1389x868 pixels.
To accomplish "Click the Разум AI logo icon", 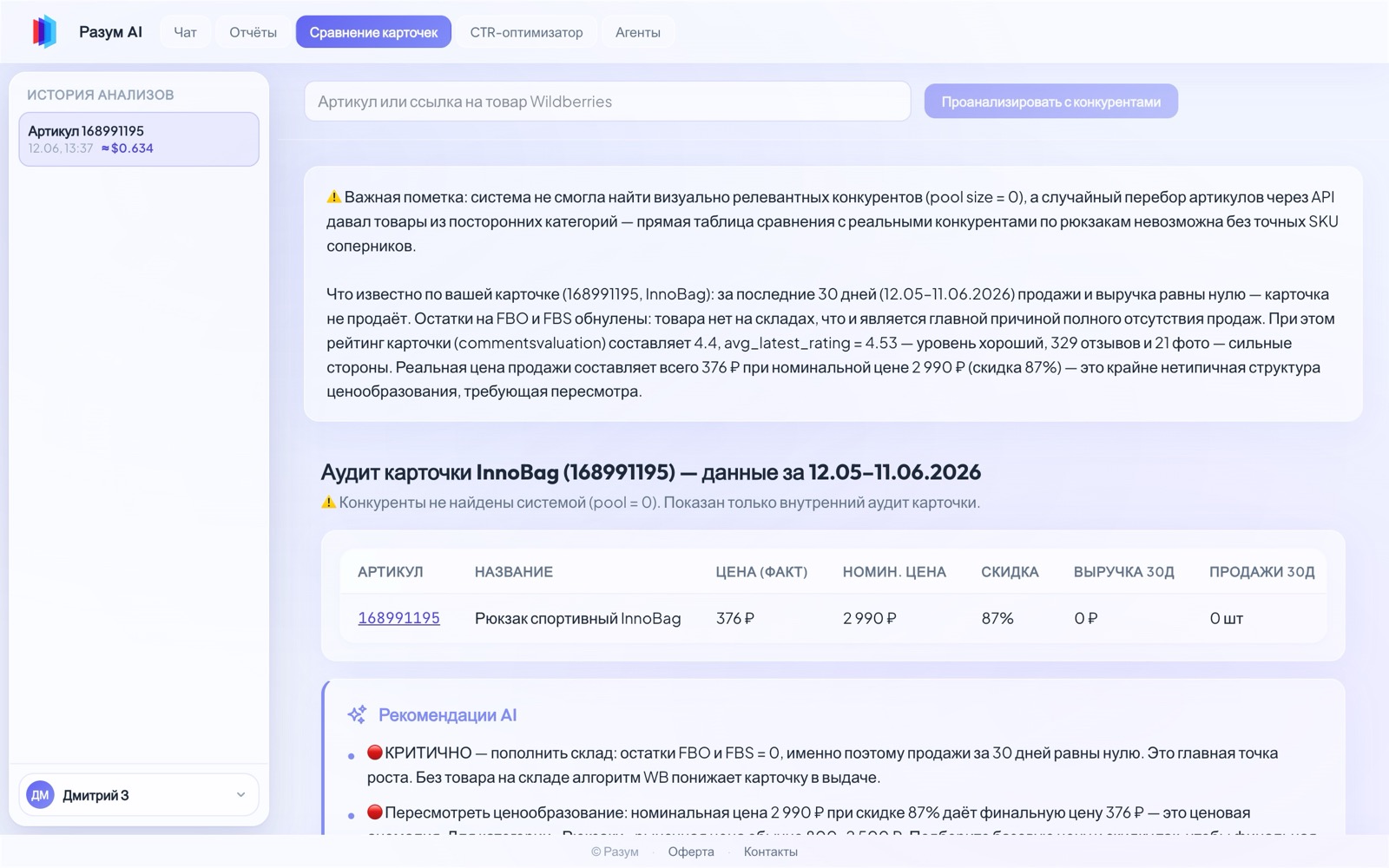I will (44, 32).
